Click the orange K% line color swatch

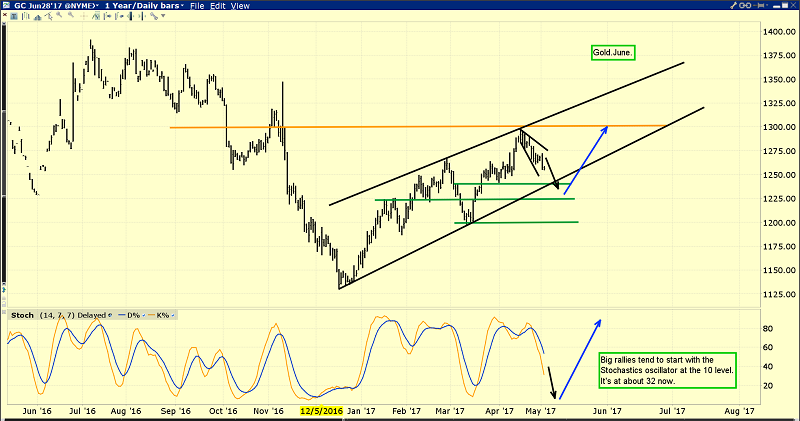(x=152, y=315)
